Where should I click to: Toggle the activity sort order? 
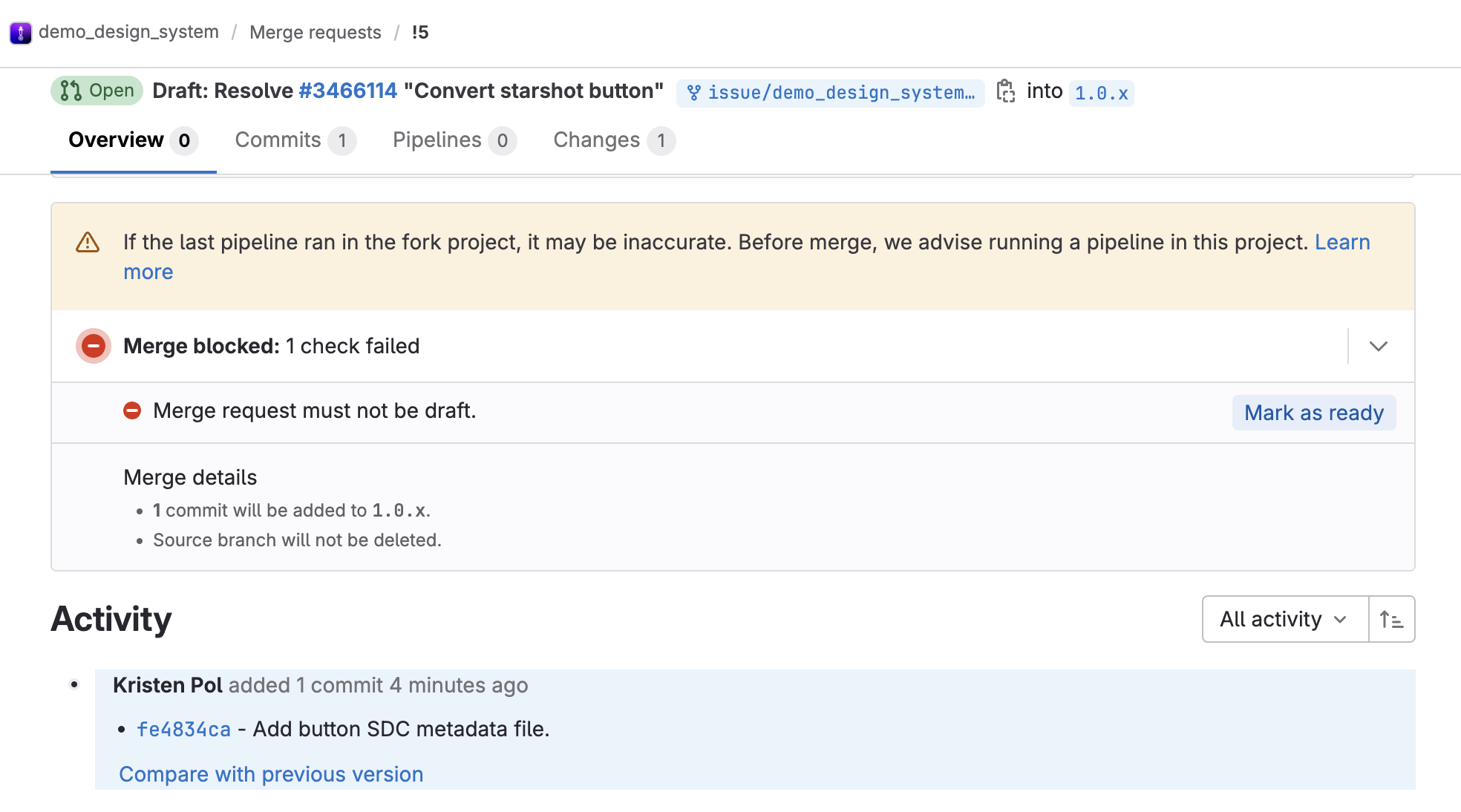click(x=1391, y=618)
